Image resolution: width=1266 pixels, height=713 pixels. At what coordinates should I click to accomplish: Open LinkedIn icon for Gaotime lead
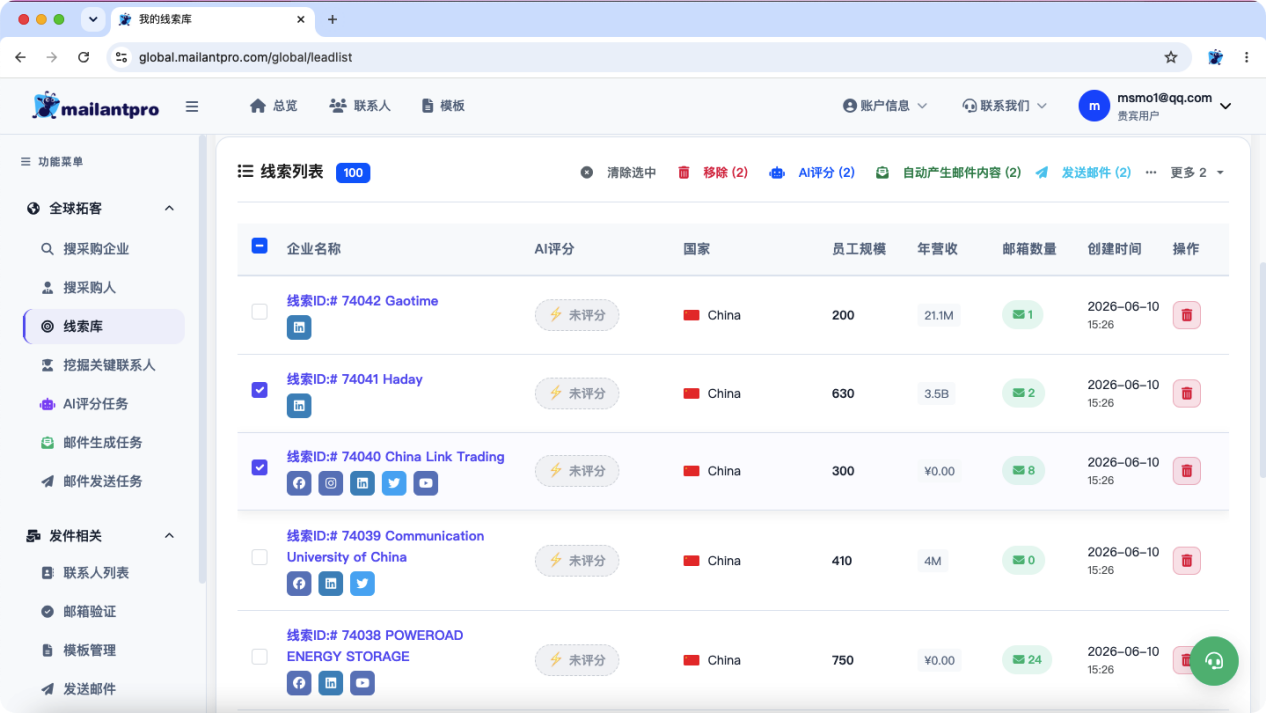pos(299,327)
